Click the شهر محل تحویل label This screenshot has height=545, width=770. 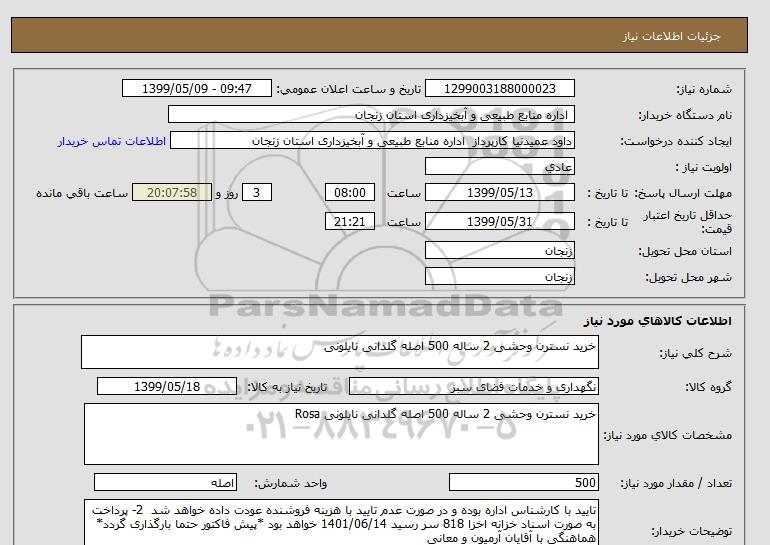688,277
